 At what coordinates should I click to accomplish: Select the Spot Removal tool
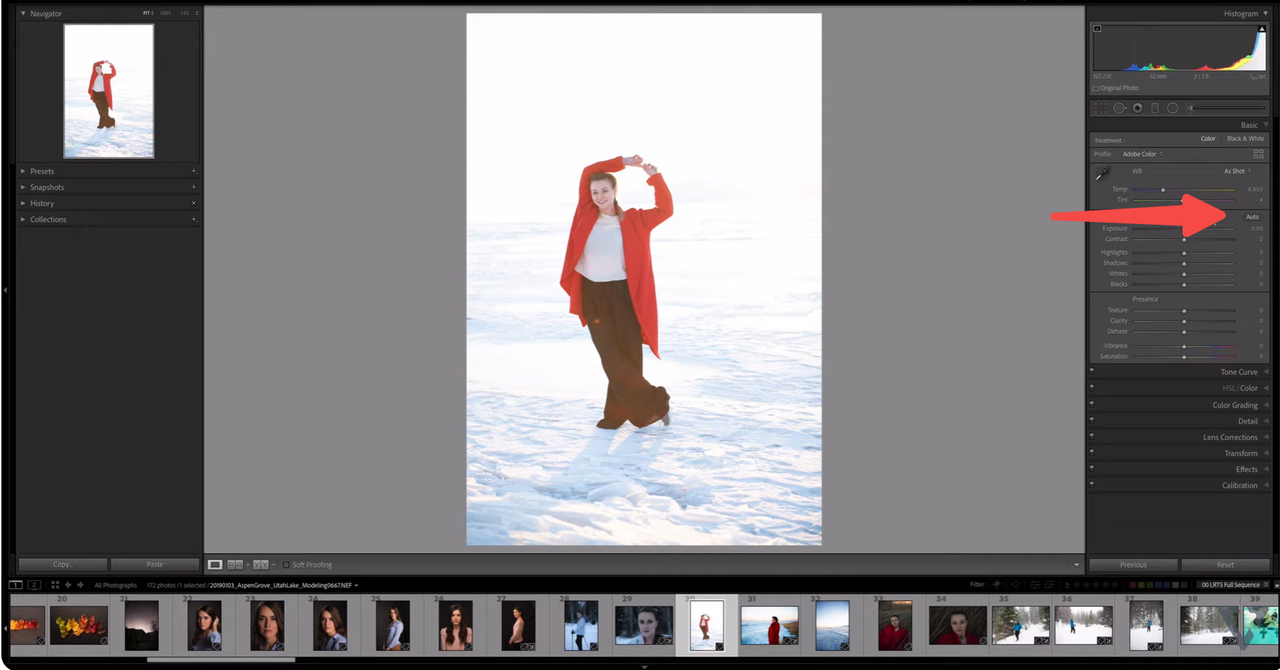click(x=1119, y=108)
